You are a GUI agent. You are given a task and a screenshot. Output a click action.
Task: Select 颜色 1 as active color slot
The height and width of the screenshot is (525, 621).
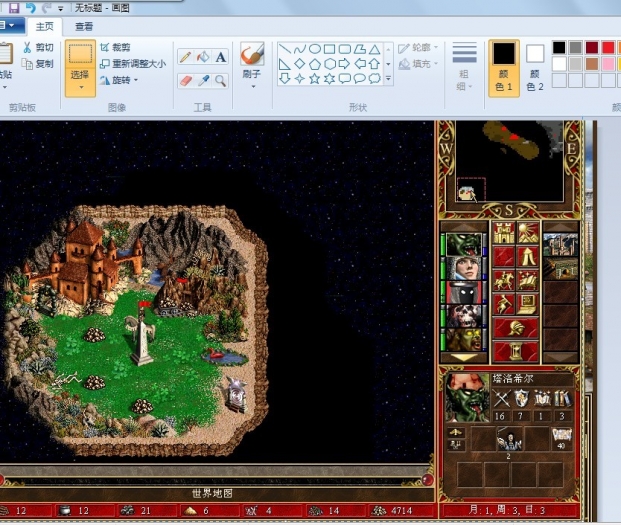point(504,68)
